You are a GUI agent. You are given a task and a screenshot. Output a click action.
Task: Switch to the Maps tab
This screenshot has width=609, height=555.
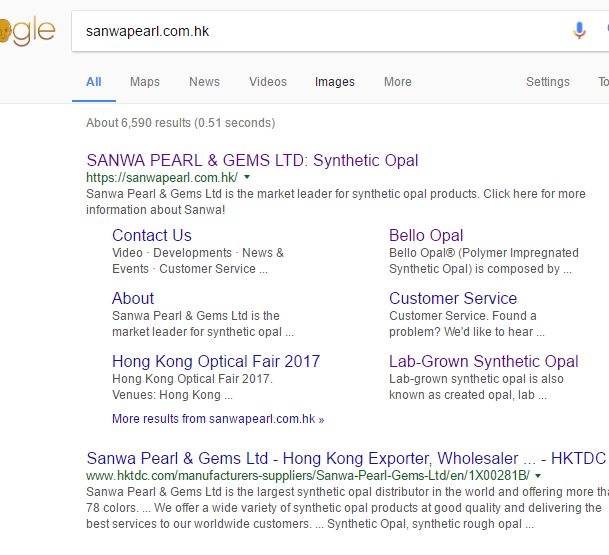click(x=145, y=82)
